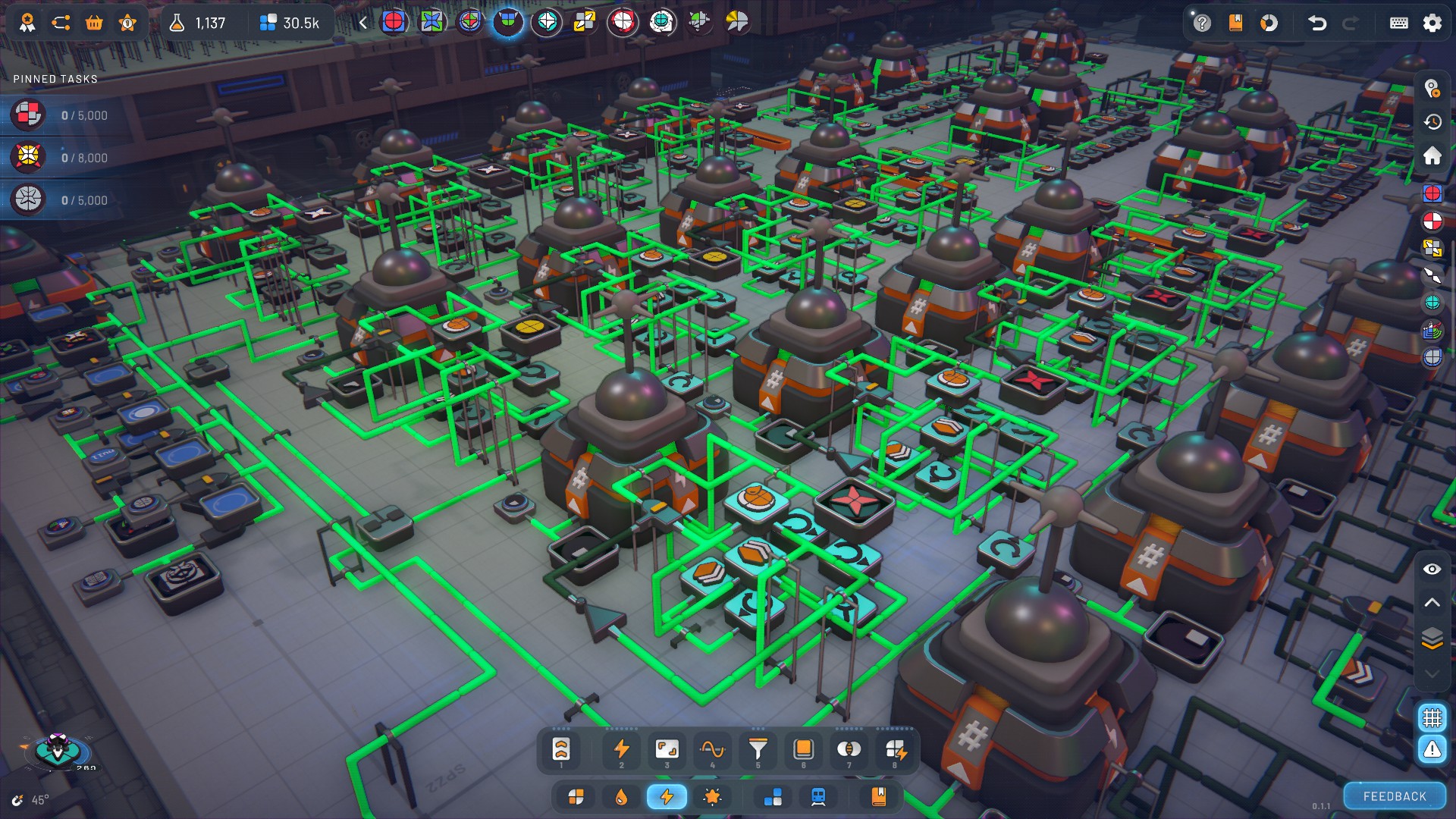Screen dimensions: 1456x819
Task: Select the sine wave wire tool in slot 4
Action: (x=712, y=750)
